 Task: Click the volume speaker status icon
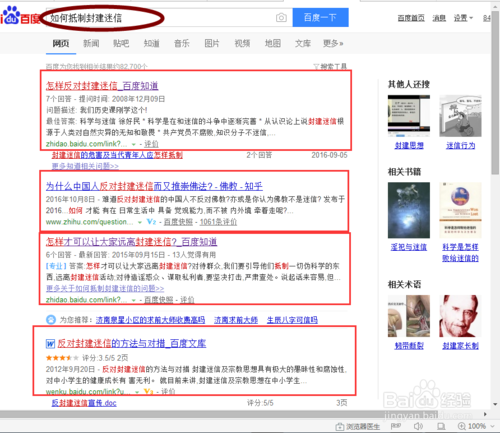tap(418, 426)
